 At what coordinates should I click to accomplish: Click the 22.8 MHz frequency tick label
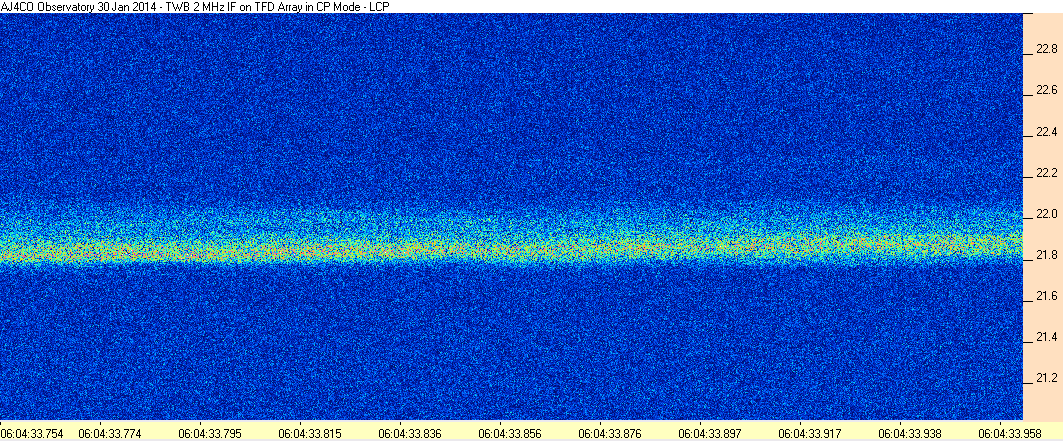[x=1047, y=49]
